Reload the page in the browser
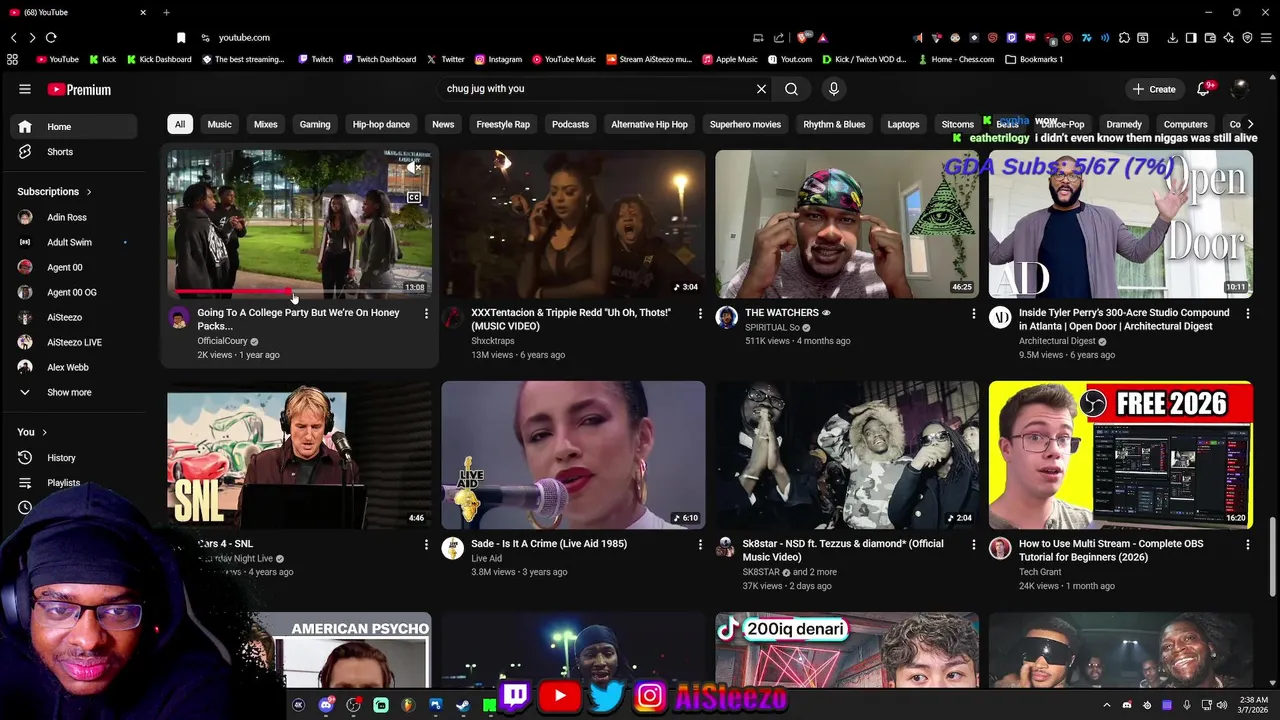The height and width of the screenshot is (720, 1280). (51, 38)
